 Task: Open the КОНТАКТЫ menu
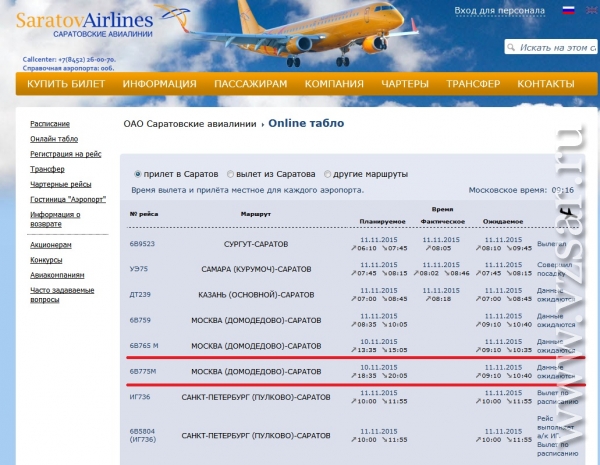coord(546,84)
